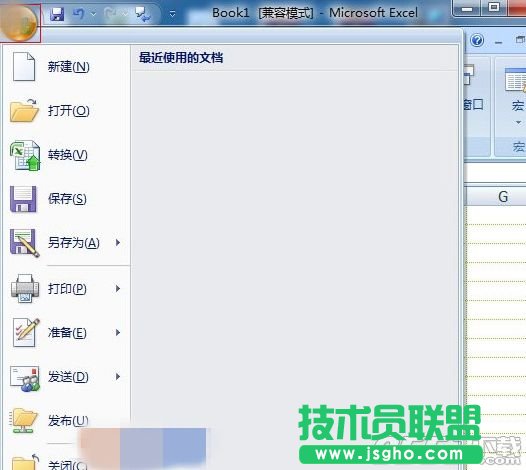This screenshot has height=470, width=526.
Task: Click the Macros icon in ribbon
Action: point(516,79)
